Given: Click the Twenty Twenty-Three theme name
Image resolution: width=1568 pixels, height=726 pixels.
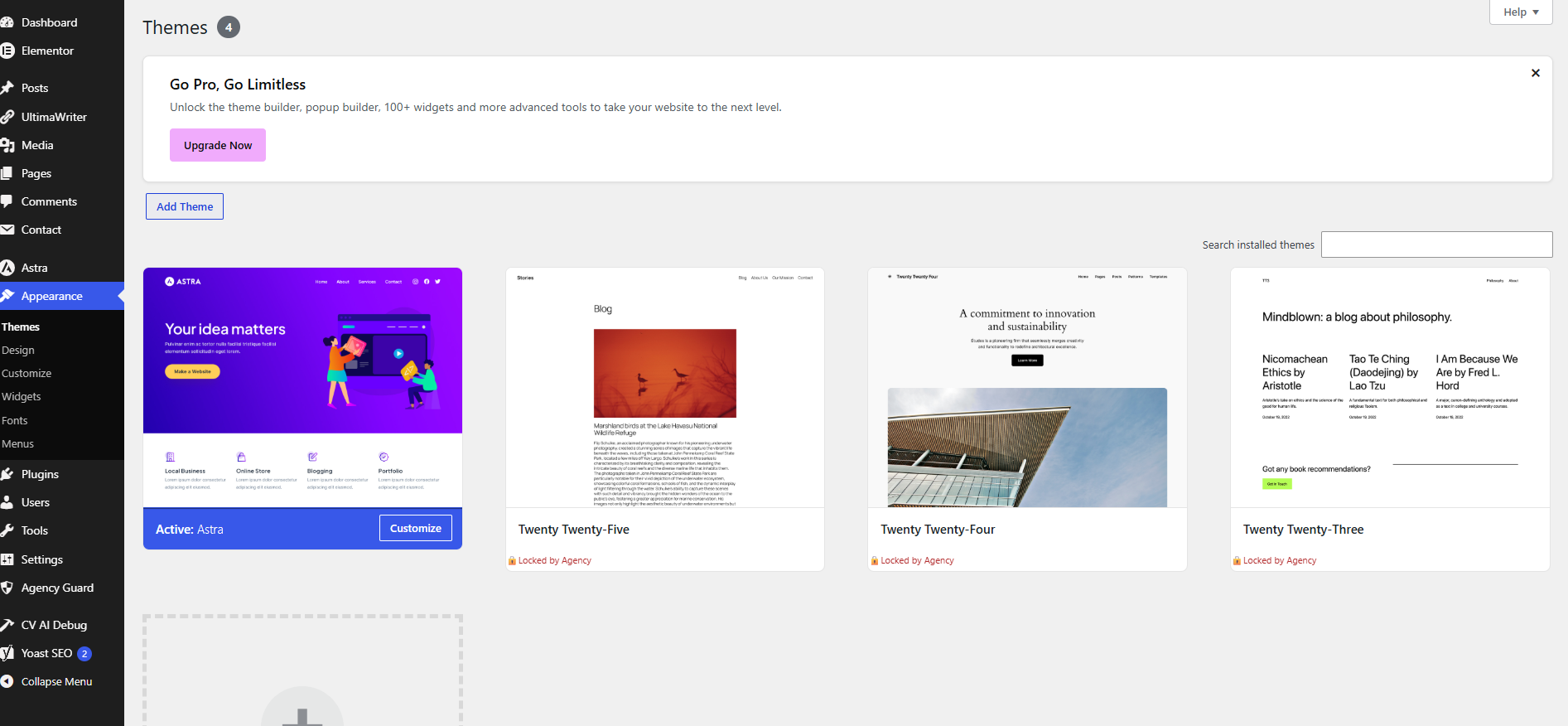Looking at the screenshot, I should click(x=1303, y=530).
